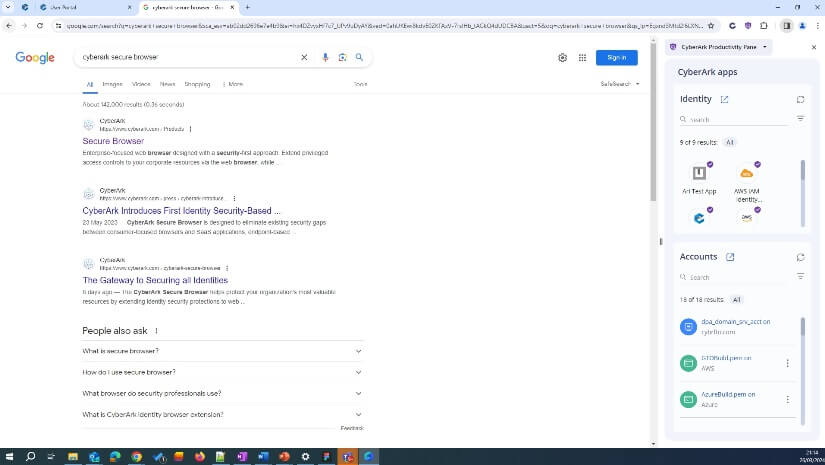Start Google voice search with microphone
The width and height of the screenshot is (825, 465).
tap(325, 58)
